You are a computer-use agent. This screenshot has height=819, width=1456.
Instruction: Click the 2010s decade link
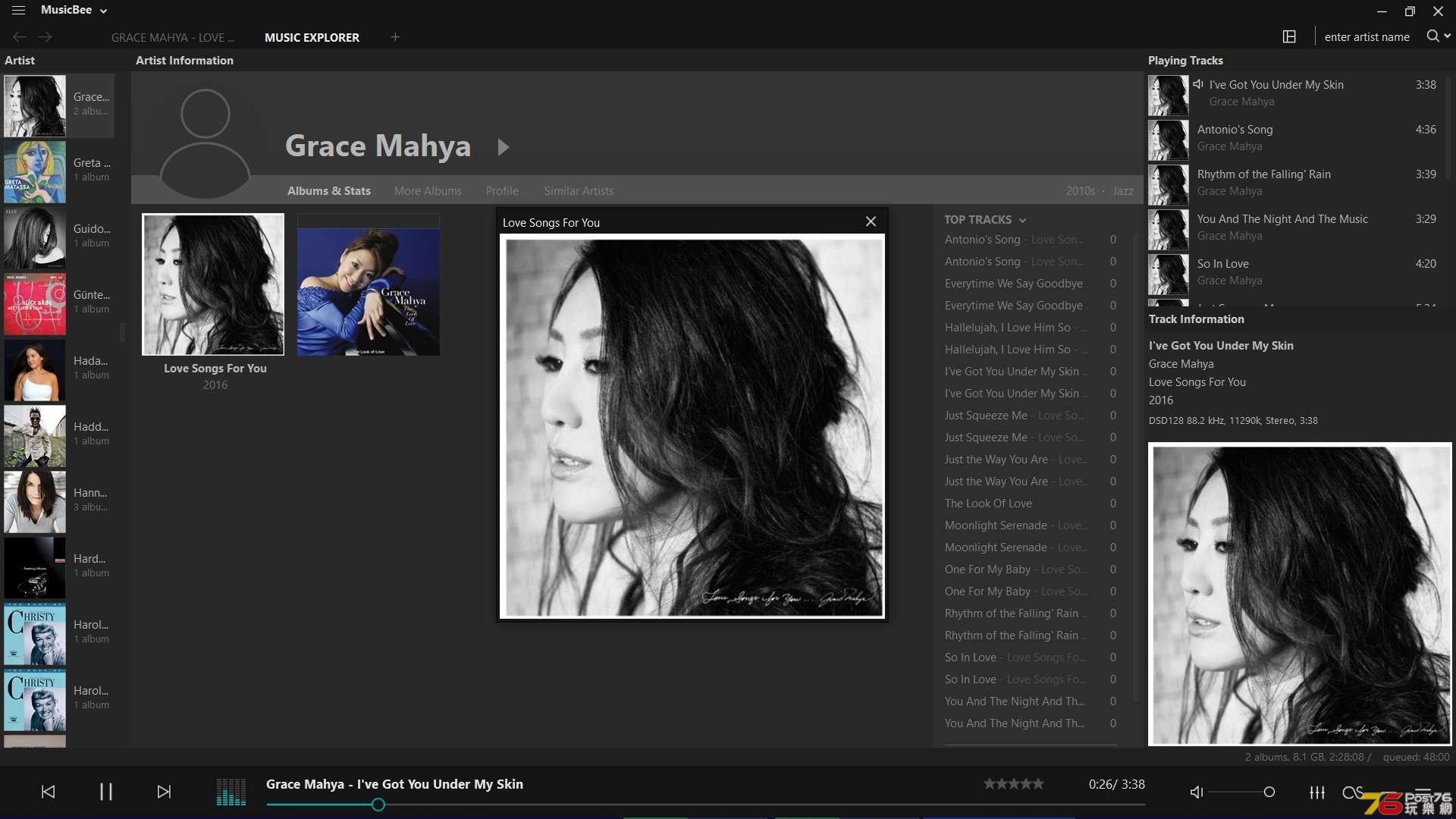pos(1080,190)
